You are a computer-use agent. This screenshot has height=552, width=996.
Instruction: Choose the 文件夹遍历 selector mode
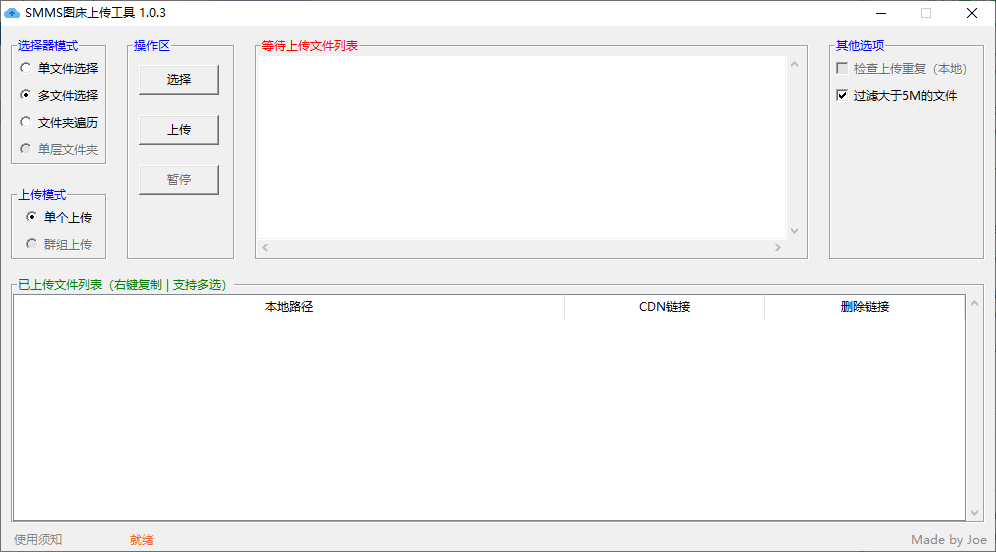pos(59,122)
